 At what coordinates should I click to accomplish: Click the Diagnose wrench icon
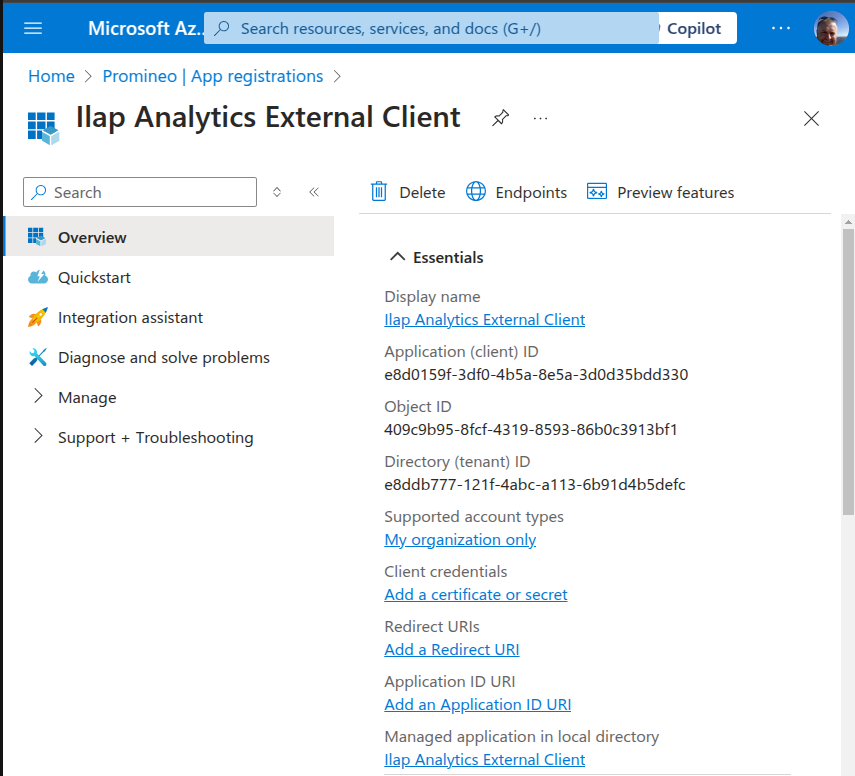pyautogui.click(x=38, y=357)
